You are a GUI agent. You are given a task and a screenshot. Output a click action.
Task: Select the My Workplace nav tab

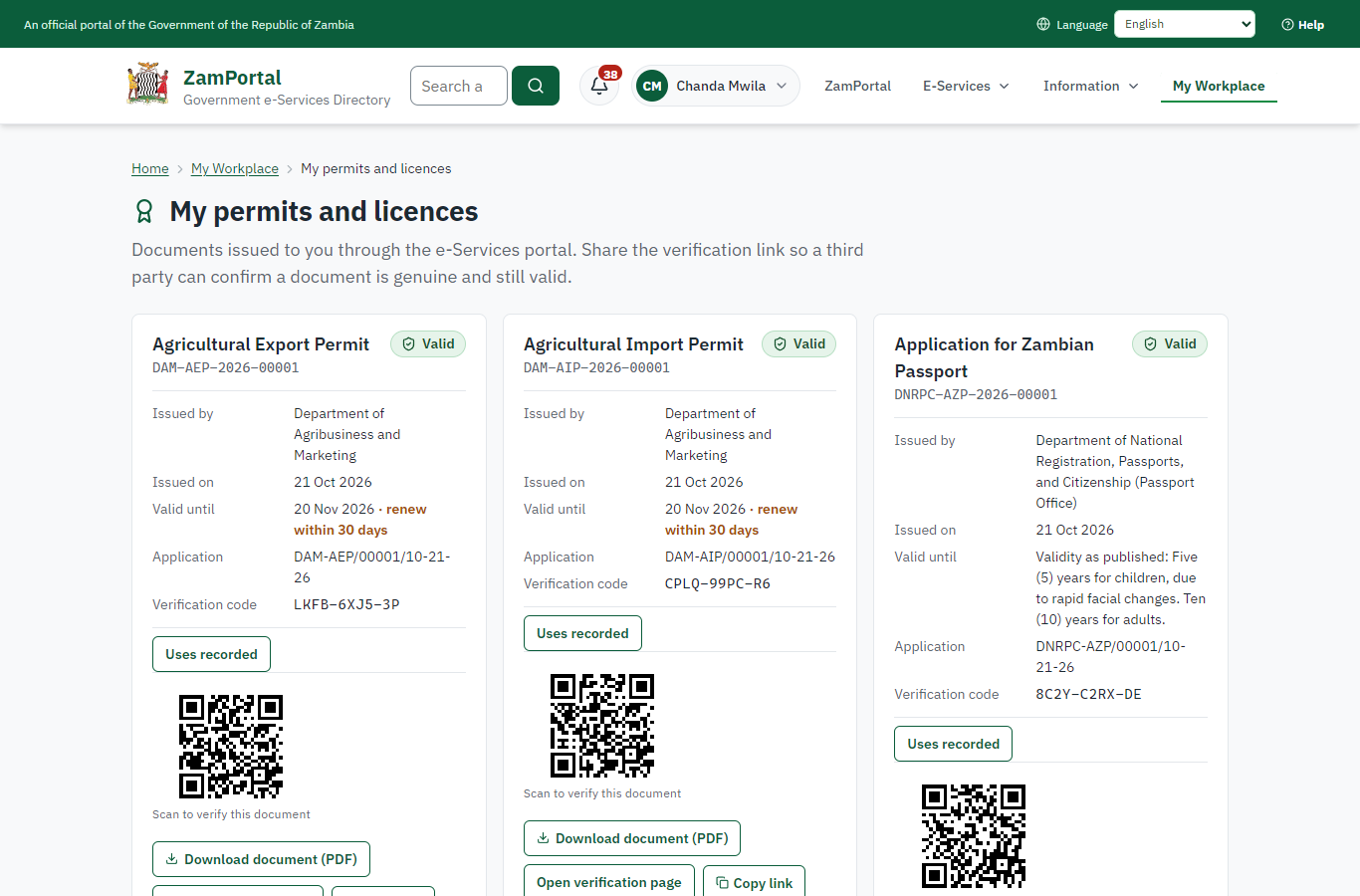[x=1219, y=86]
